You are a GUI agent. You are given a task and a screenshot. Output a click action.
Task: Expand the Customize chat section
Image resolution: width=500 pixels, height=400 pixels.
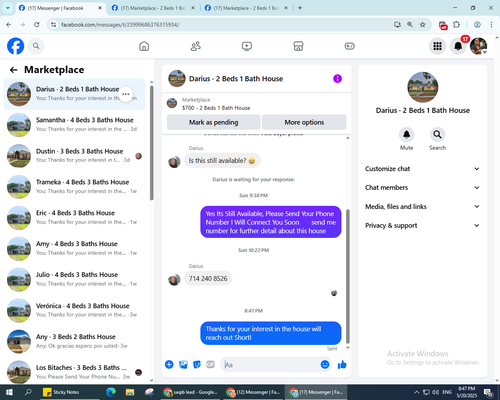coord(422,169)
